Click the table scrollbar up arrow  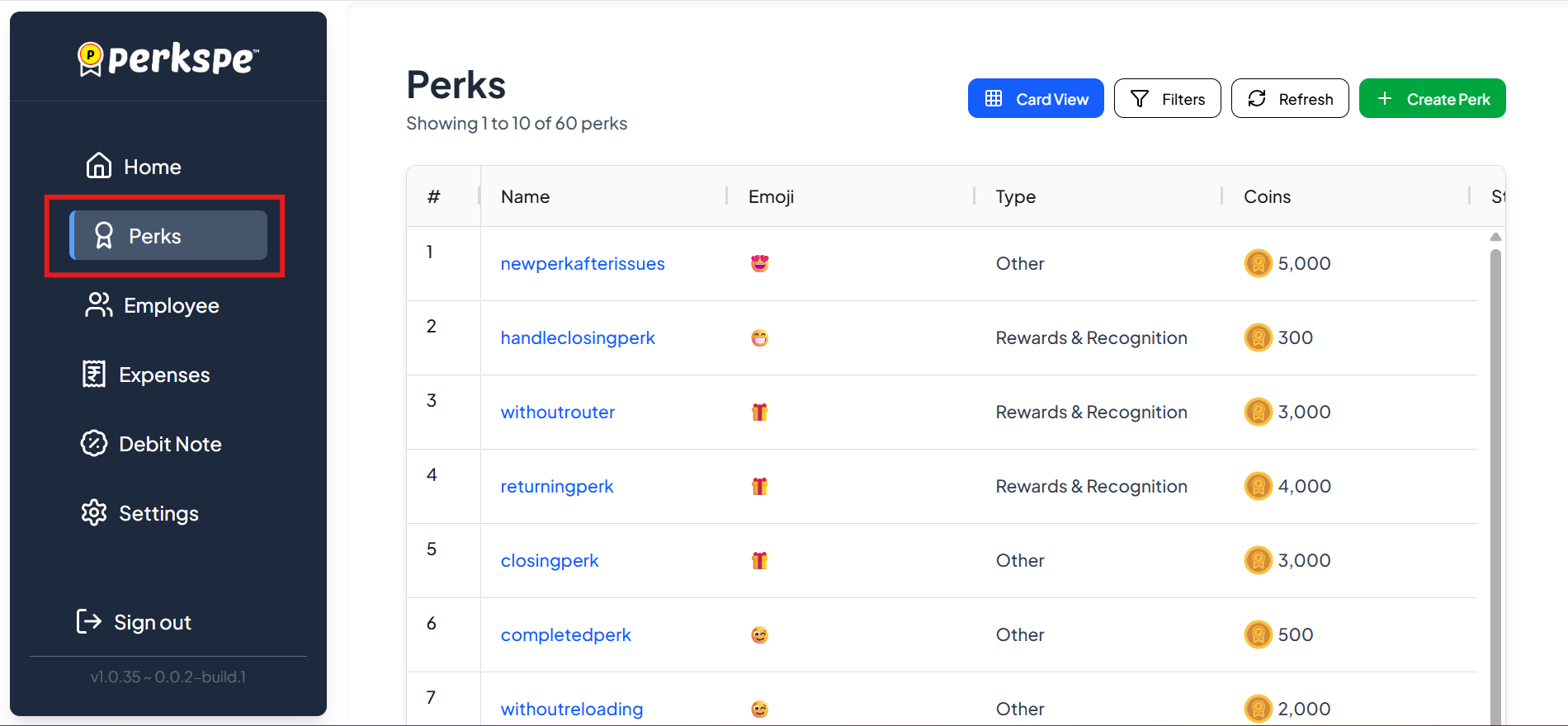coord(1495,238)
